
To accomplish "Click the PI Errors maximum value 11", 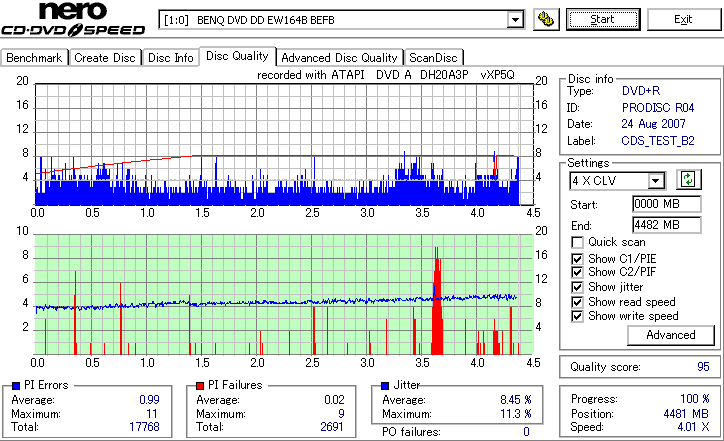I will click(152, 414).
